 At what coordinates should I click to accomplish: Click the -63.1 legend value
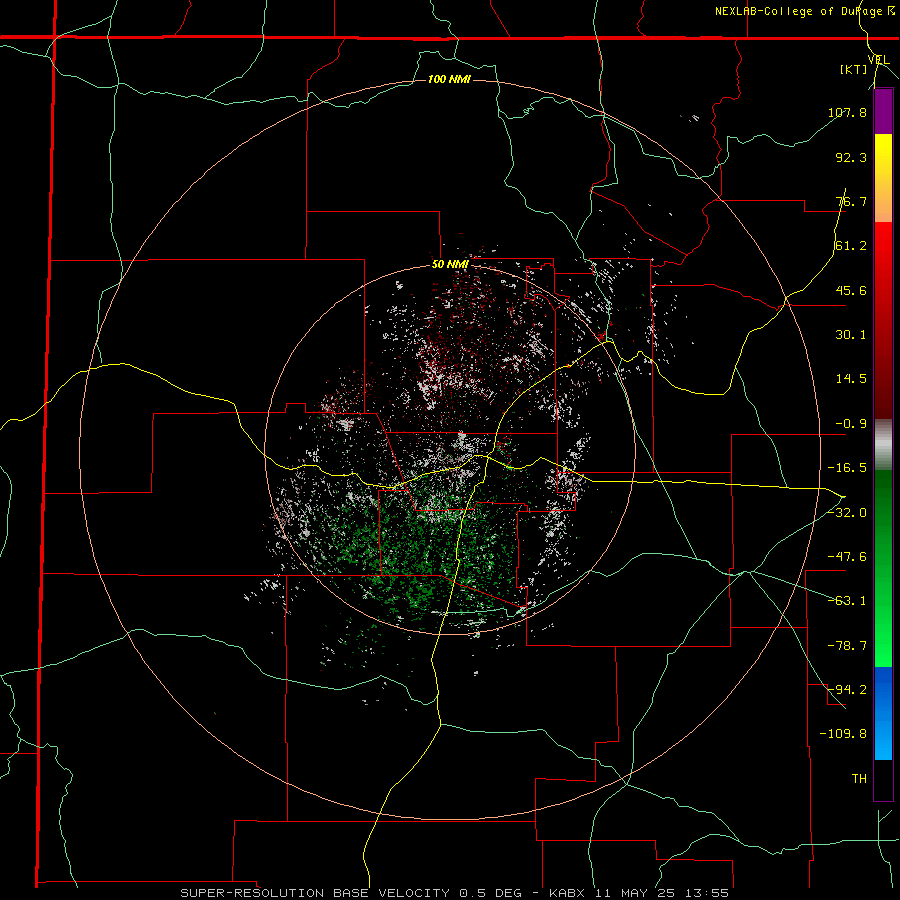click(847, 601)
